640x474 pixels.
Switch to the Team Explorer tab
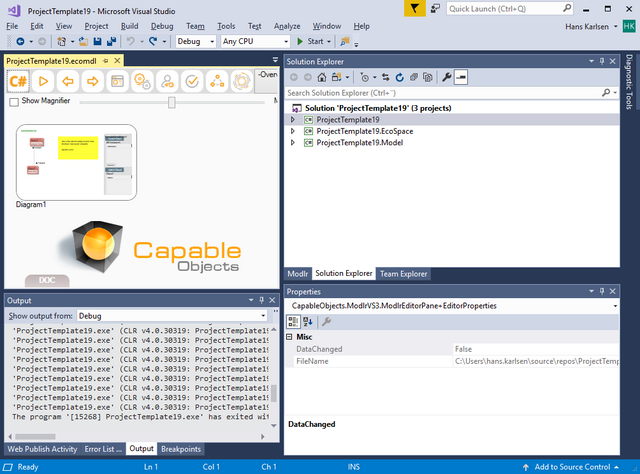[x=403, y=274]
